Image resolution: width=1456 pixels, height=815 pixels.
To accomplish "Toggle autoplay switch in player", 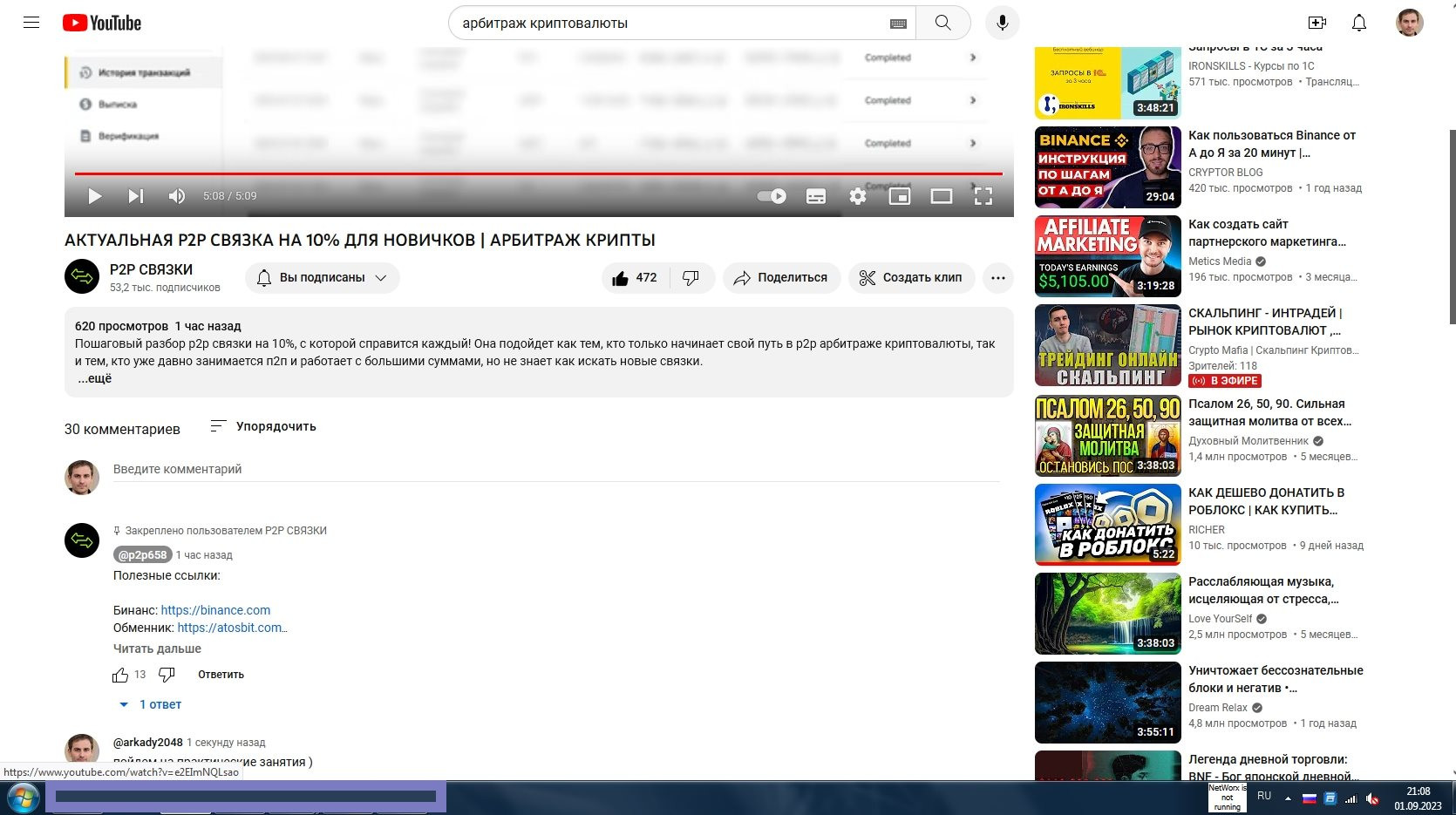I will coord(772,196).
